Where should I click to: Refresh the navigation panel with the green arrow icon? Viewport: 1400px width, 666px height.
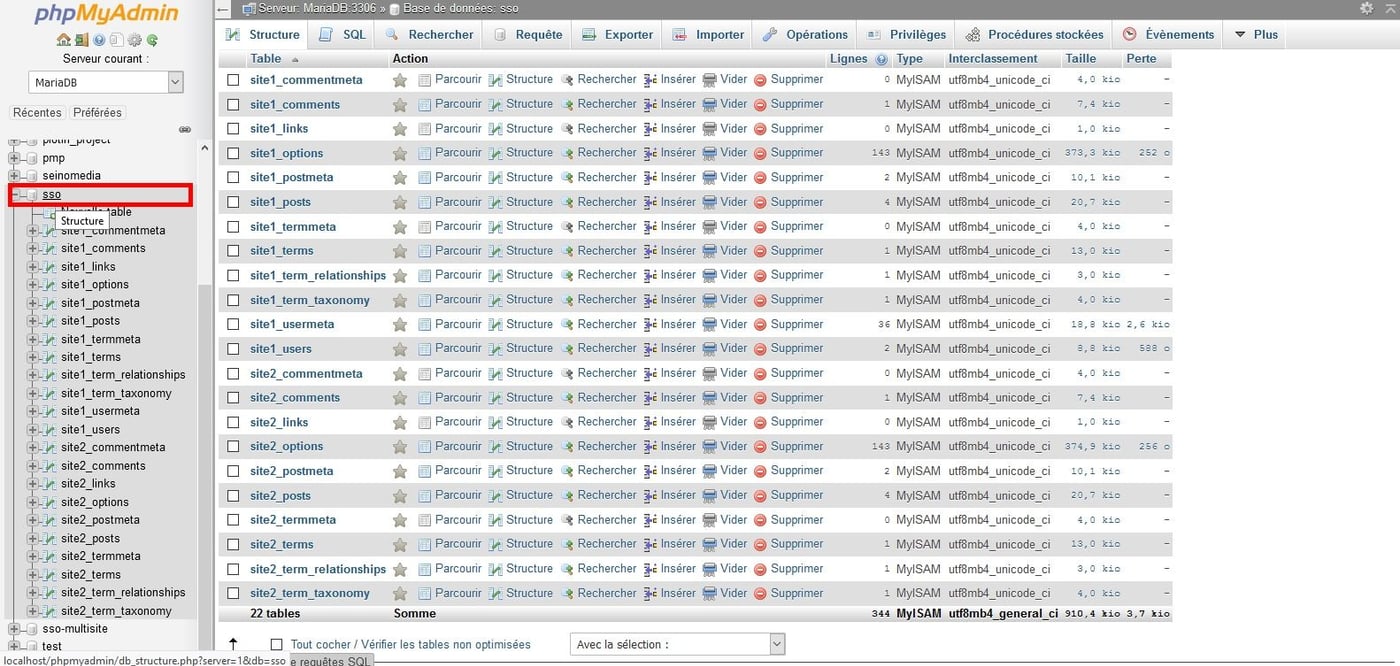click(x=152, y=38)
